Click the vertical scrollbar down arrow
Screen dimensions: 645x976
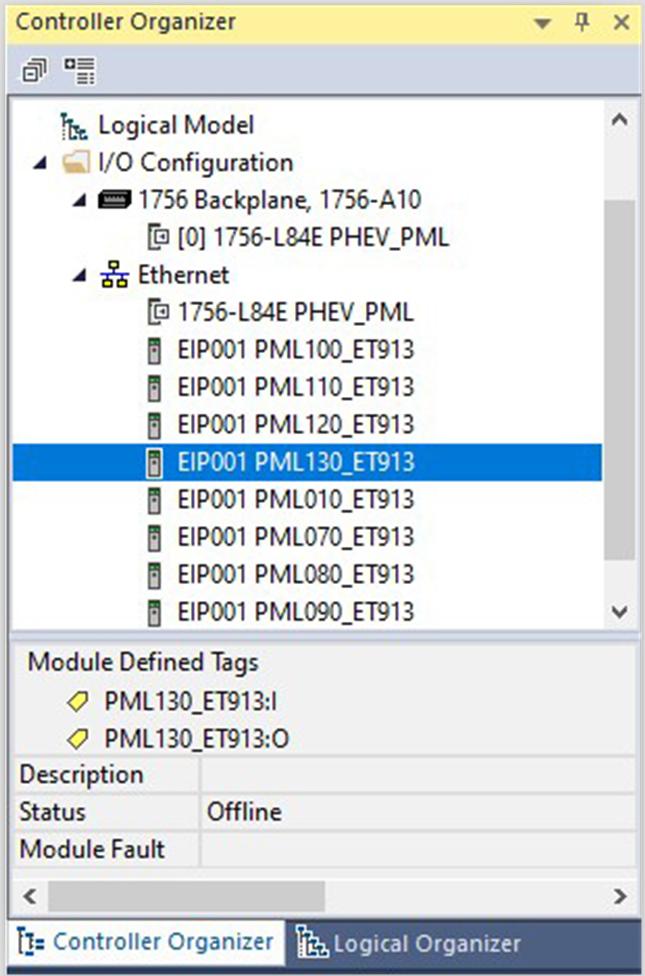[620, 611]
